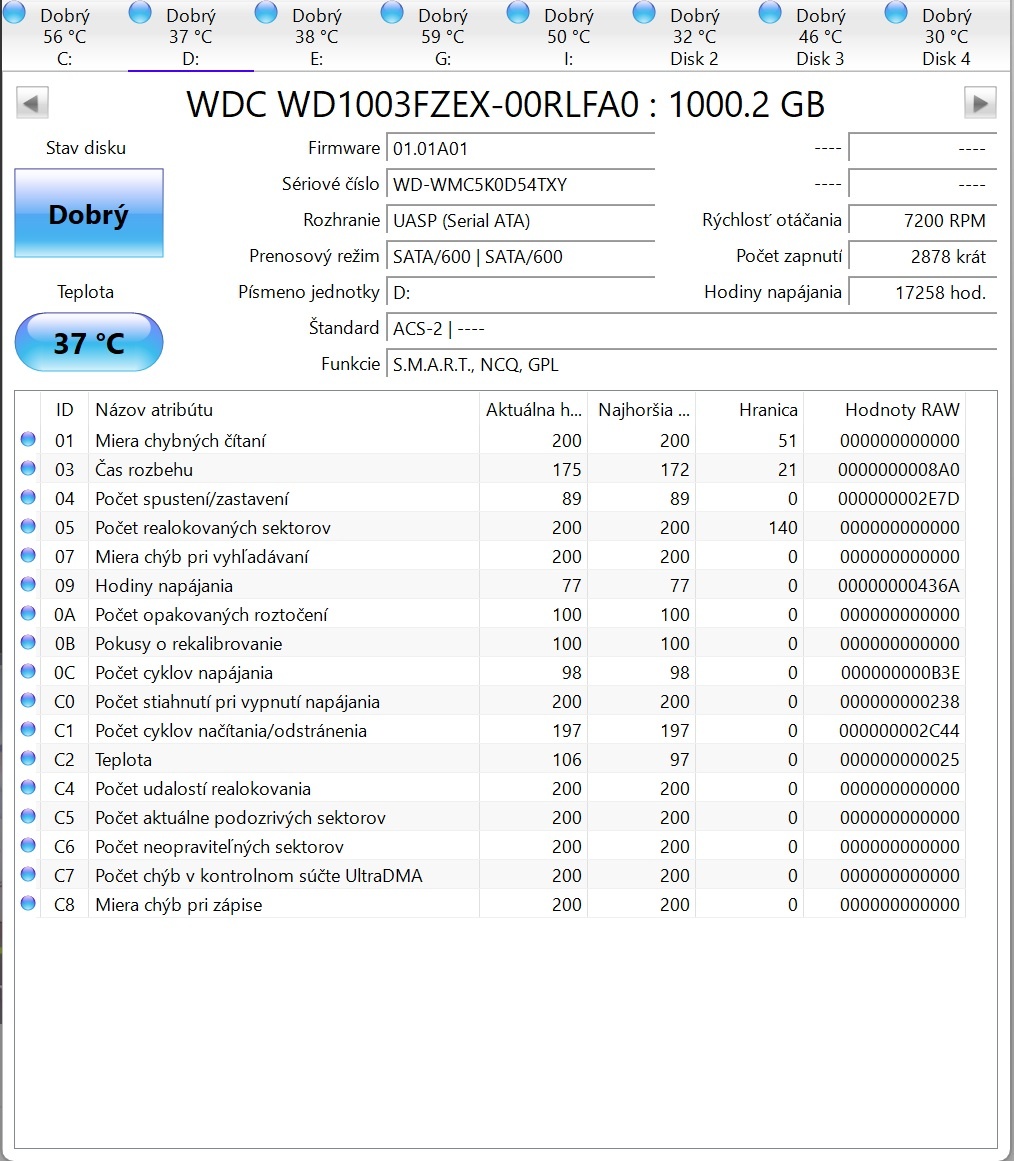This screenshot has width=1014, height=1161.
Task: Click the blue health icon above the E: drive
Action: (265, 13)
